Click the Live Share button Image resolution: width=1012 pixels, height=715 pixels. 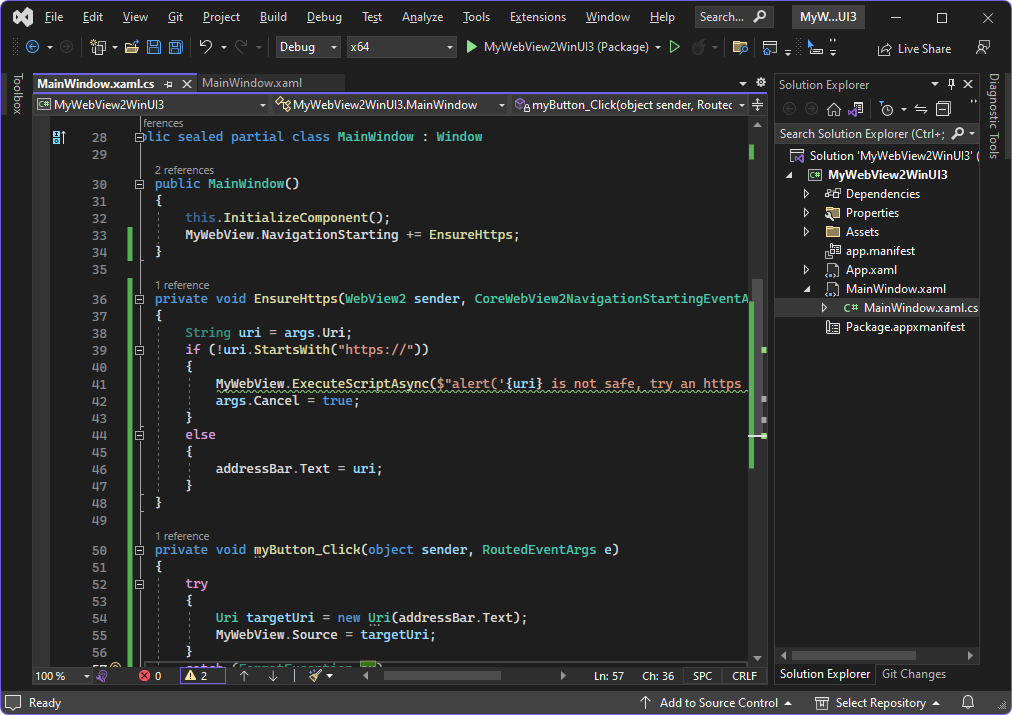pyautogui.click(x=914, y=49)
